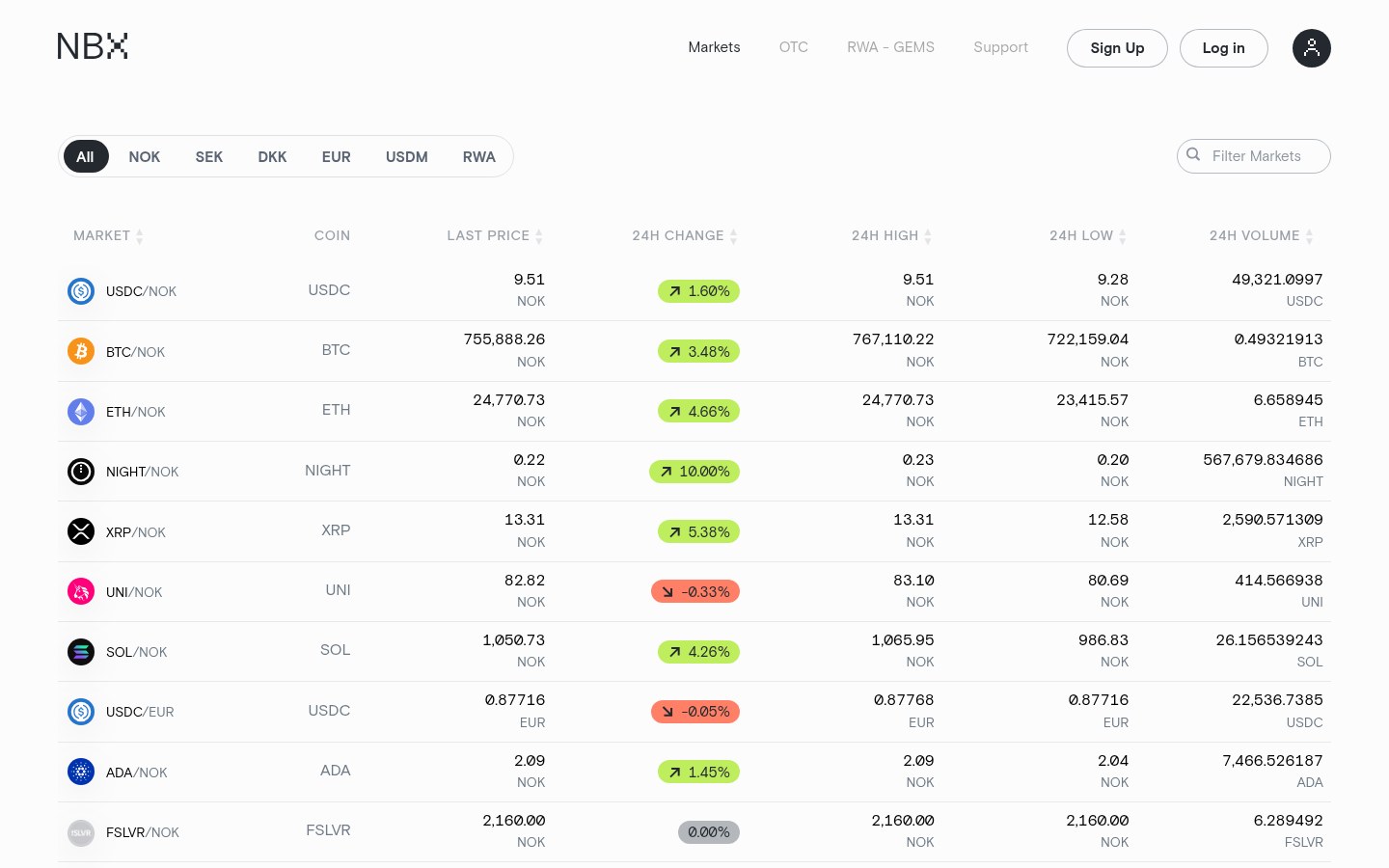Image resolution: width=1389 pixels, height=868 pixels.
Task: Open the ADA/NOK market
Action: tap(136, 773)
